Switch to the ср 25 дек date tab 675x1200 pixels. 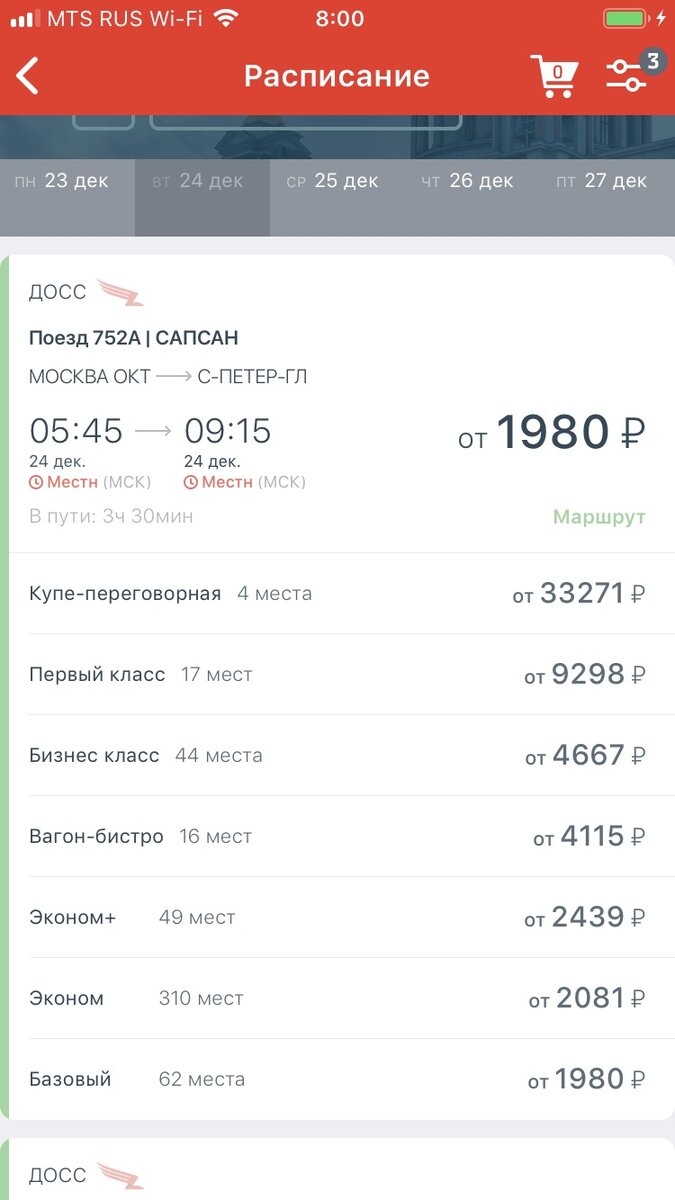(333, 181)
